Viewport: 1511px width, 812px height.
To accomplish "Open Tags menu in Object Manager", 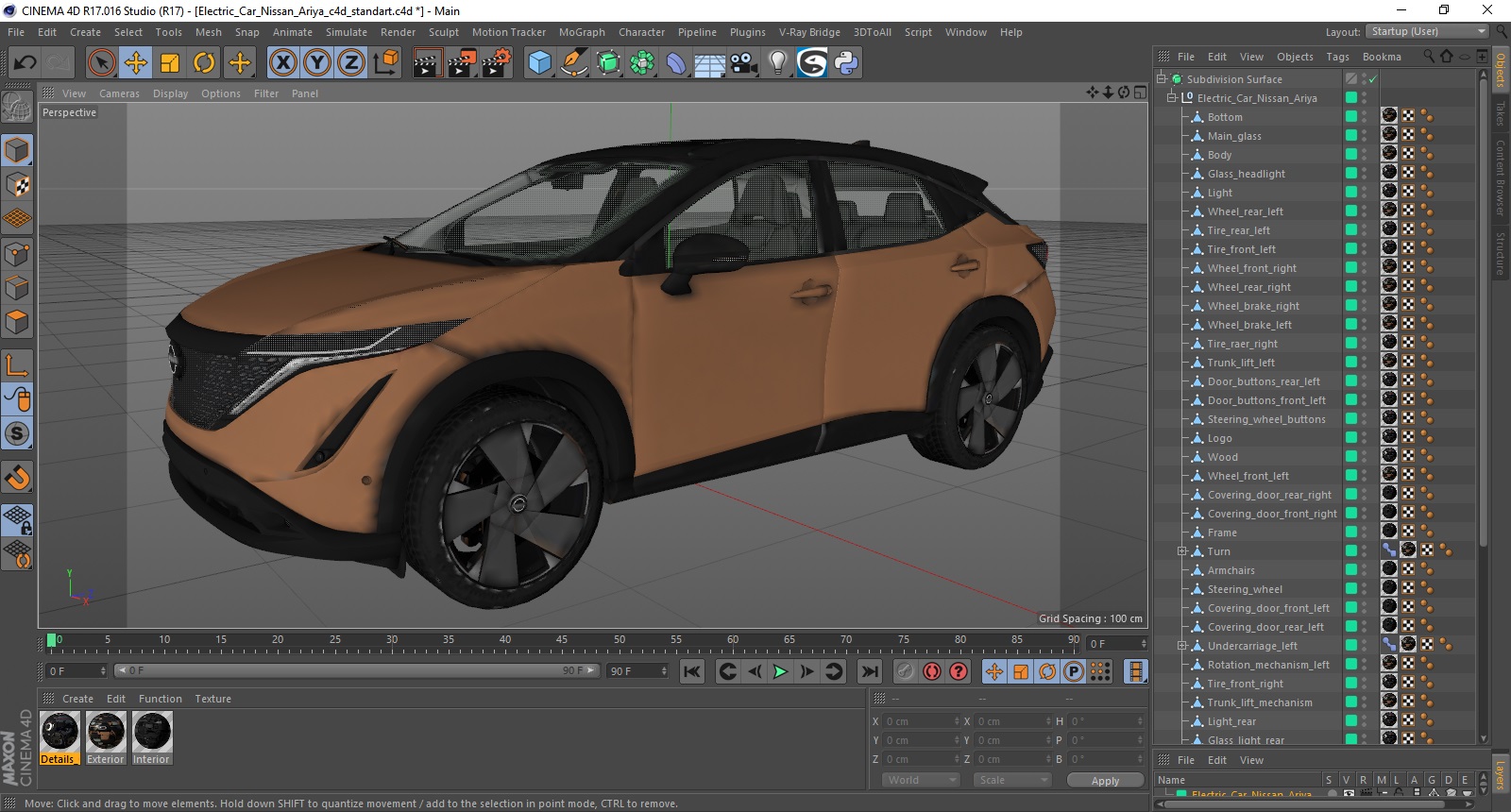I will pyautogui.click(x=1337, y=57).
